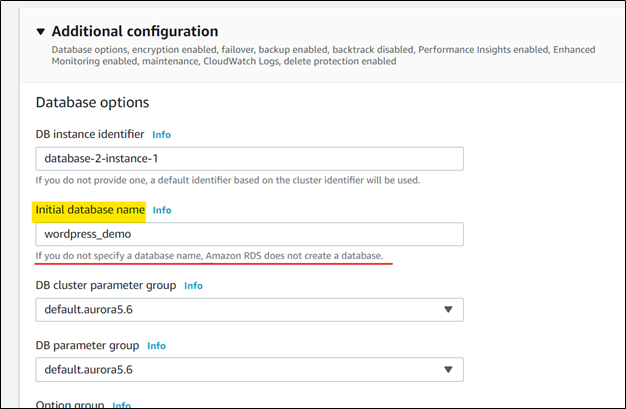Viewport: 626px width, 409px height.
Task: Click the 'If you do not specify a database name' hint
Action: 209,256
